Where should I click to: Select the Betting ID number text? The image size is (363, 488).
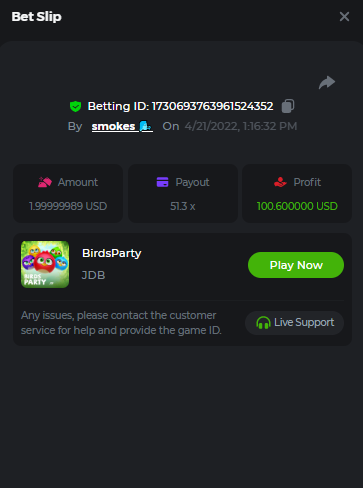tap(213, 106)
